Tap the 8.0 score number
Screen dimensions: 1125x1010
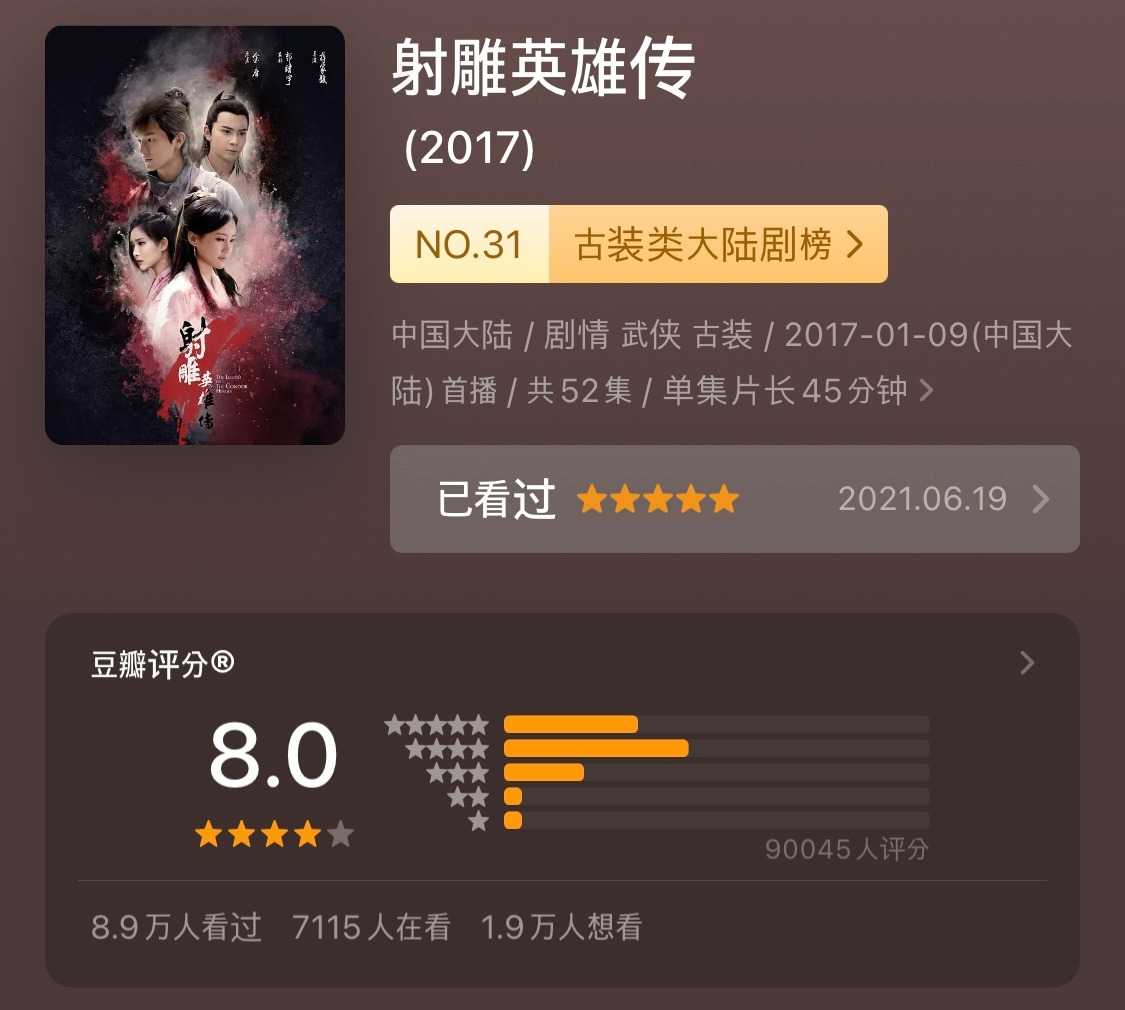(273, 755)
